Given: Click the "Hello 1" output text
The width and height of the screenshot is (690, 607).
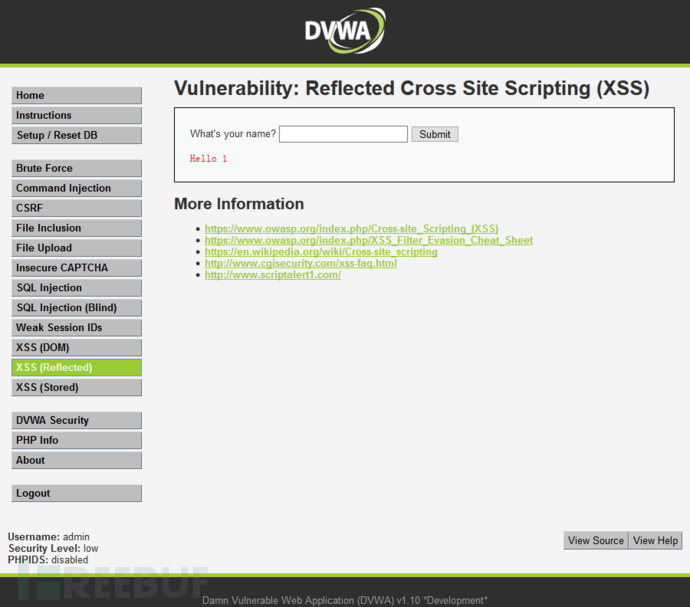Looking at the screenshot, I should (x=208, y=159).
